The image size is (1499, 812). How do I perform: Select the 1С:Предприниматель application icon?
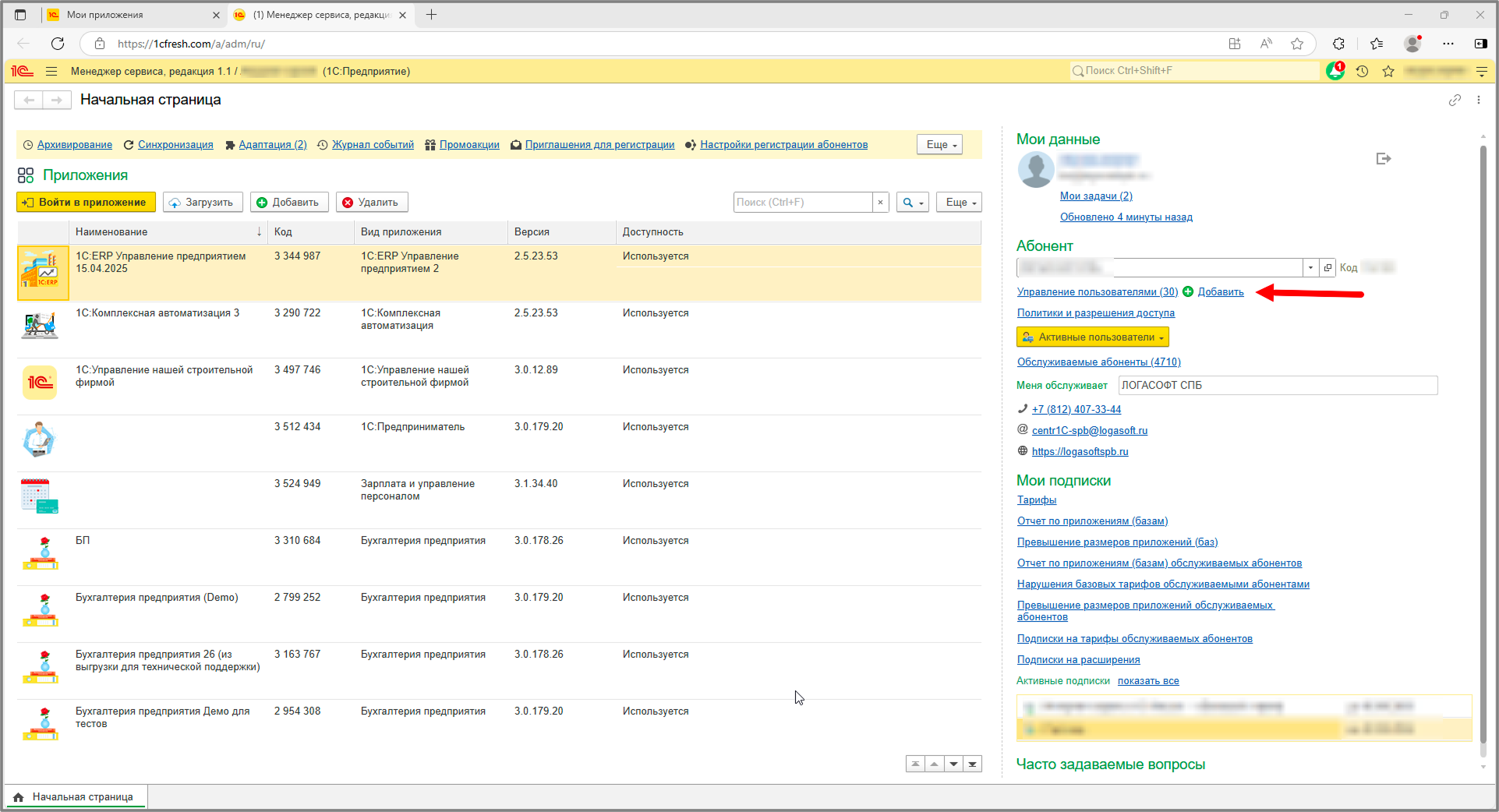click(40, 440)
